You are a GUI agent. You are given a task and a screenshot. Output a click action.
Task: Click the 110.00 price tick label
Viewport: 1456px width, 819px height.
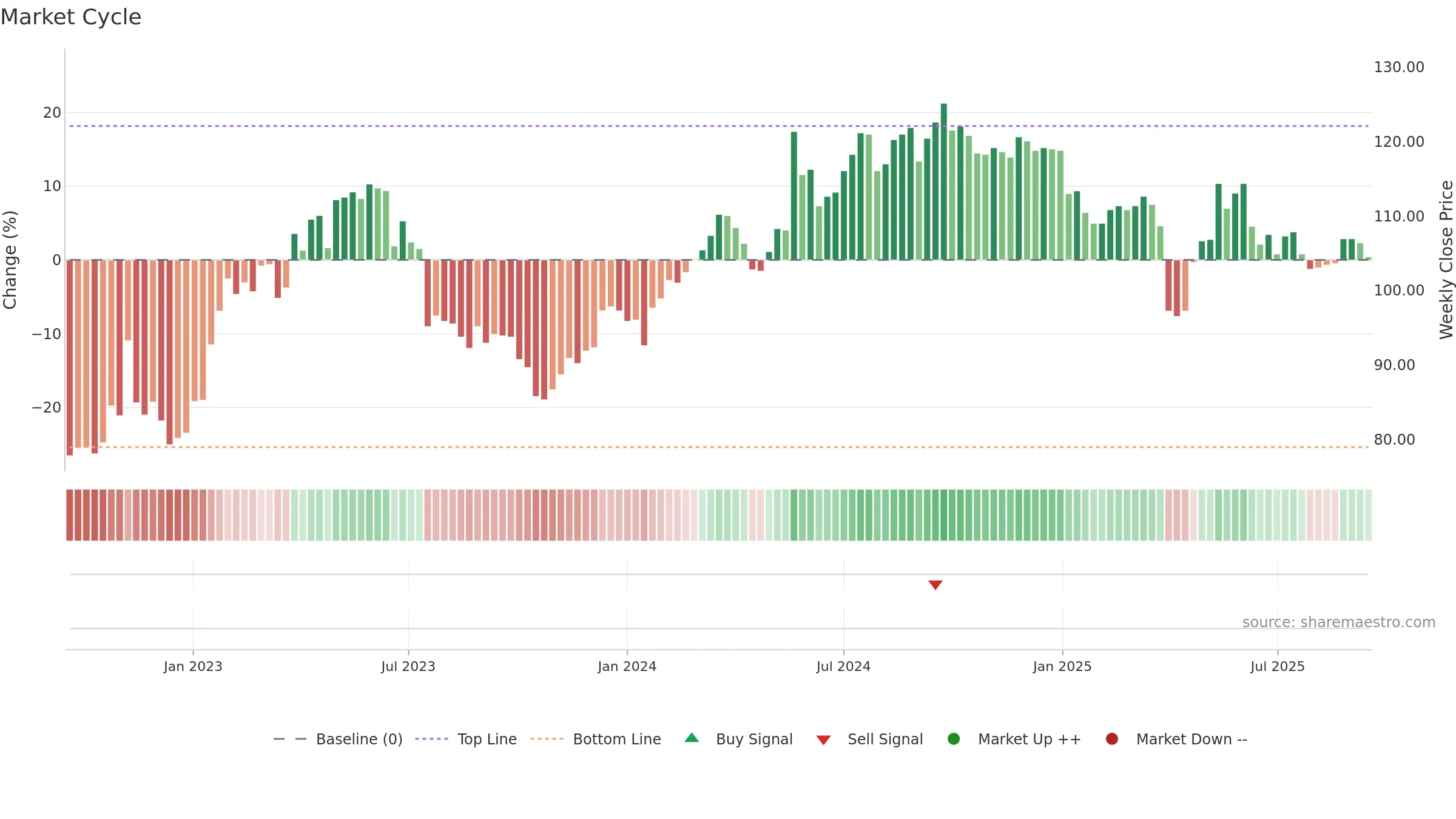(1399, 216)
